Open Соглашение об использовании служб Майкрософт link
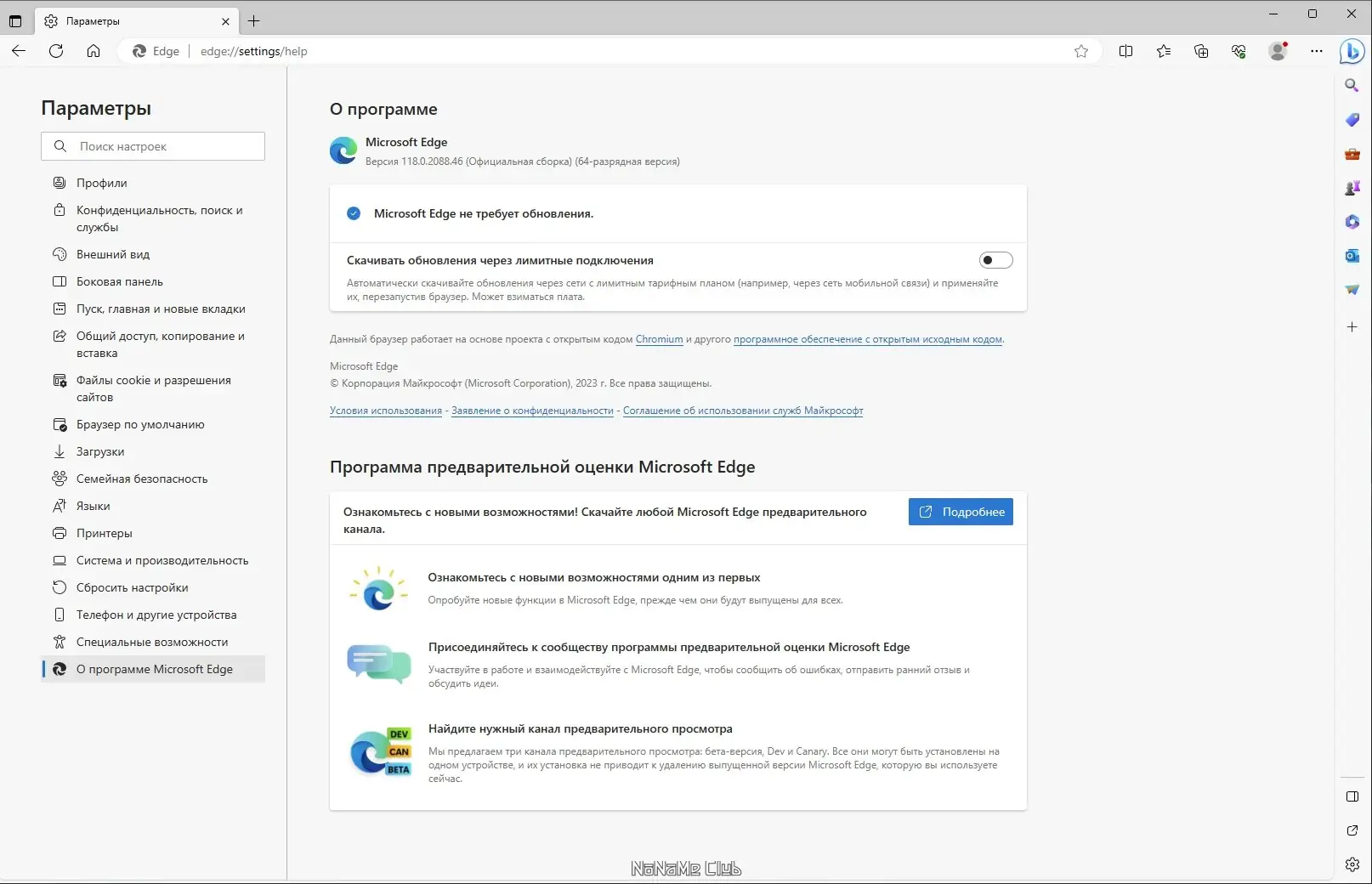 pos(743,411)
